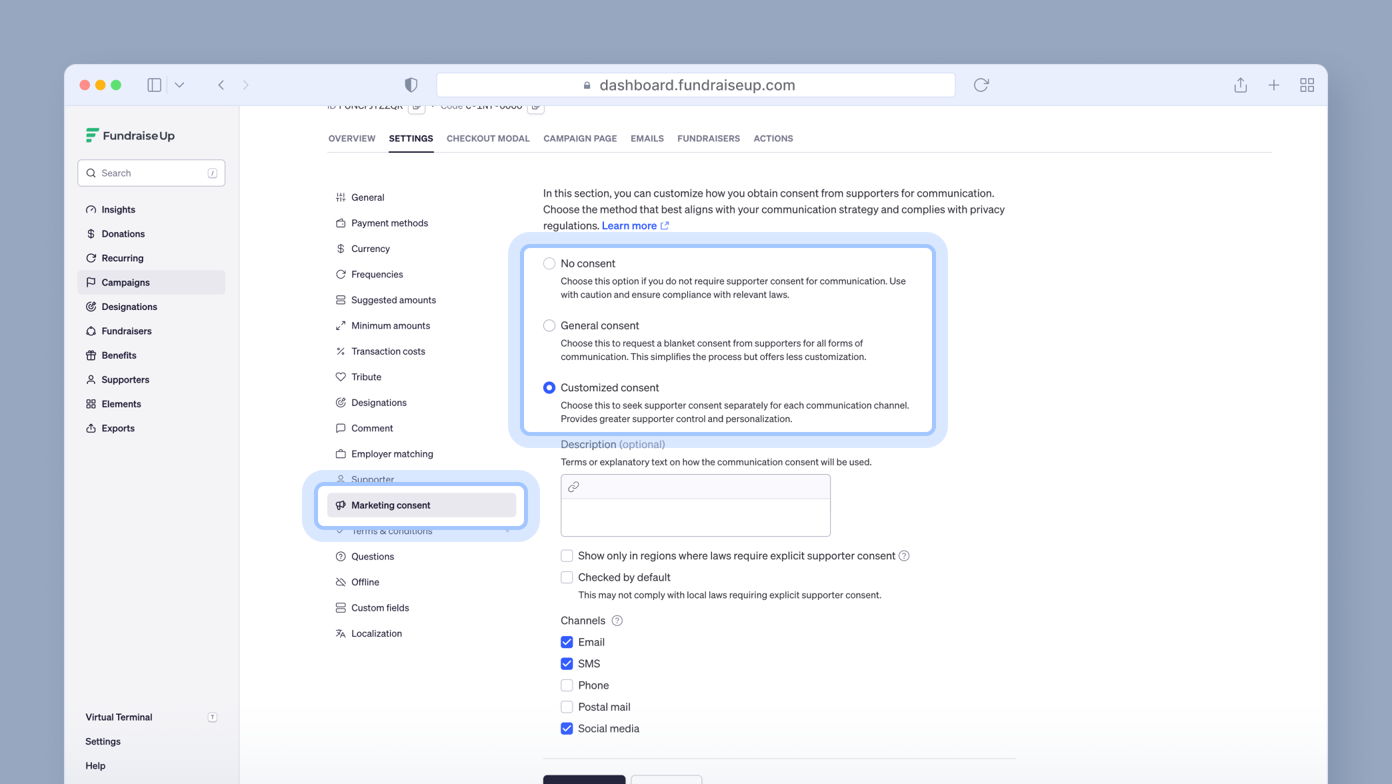Click the Virtual Terminal entry
1392x784 pixels.
pos(118,717)
